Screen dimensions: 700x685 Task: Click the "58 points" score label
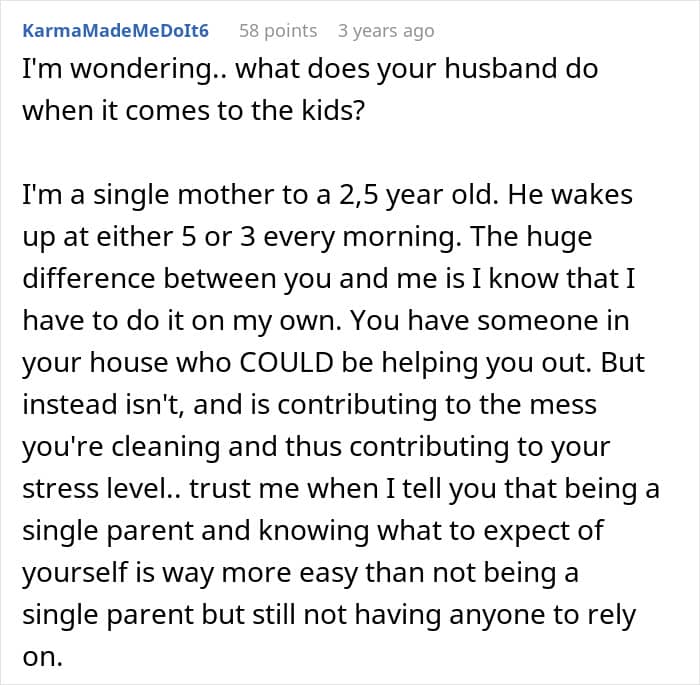[x=278, y=31]
